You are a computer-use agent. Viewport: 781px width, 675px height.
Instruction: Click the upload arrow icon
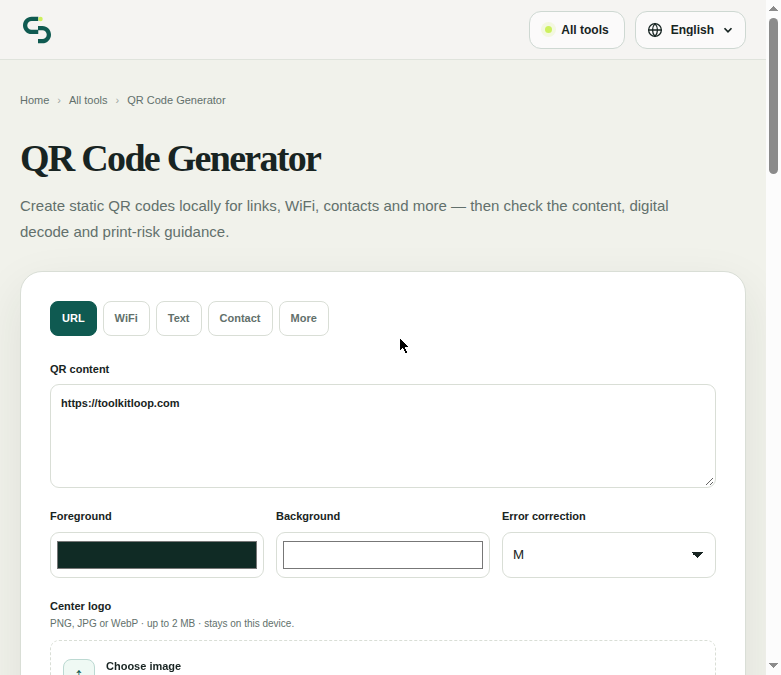[x=79, y=668]
